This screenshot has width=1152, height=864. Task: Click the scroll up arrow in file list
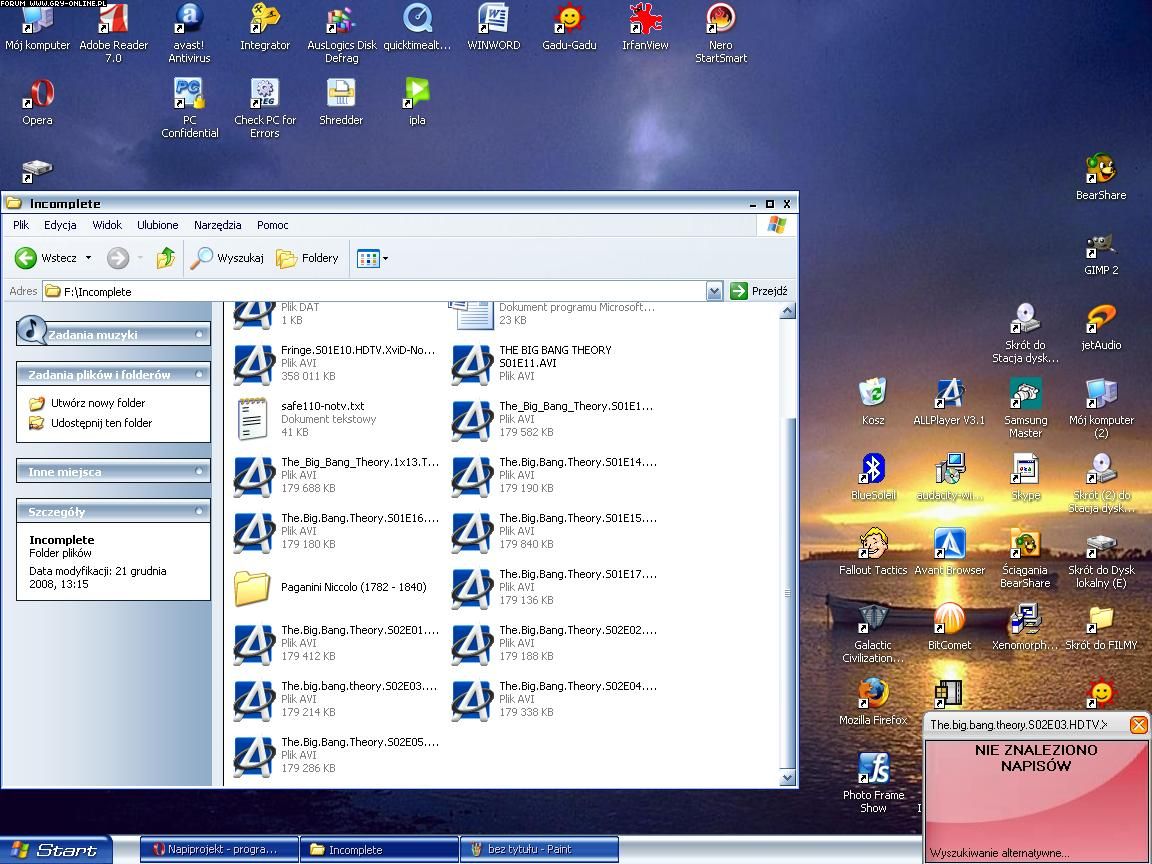(x=788, y=311)
